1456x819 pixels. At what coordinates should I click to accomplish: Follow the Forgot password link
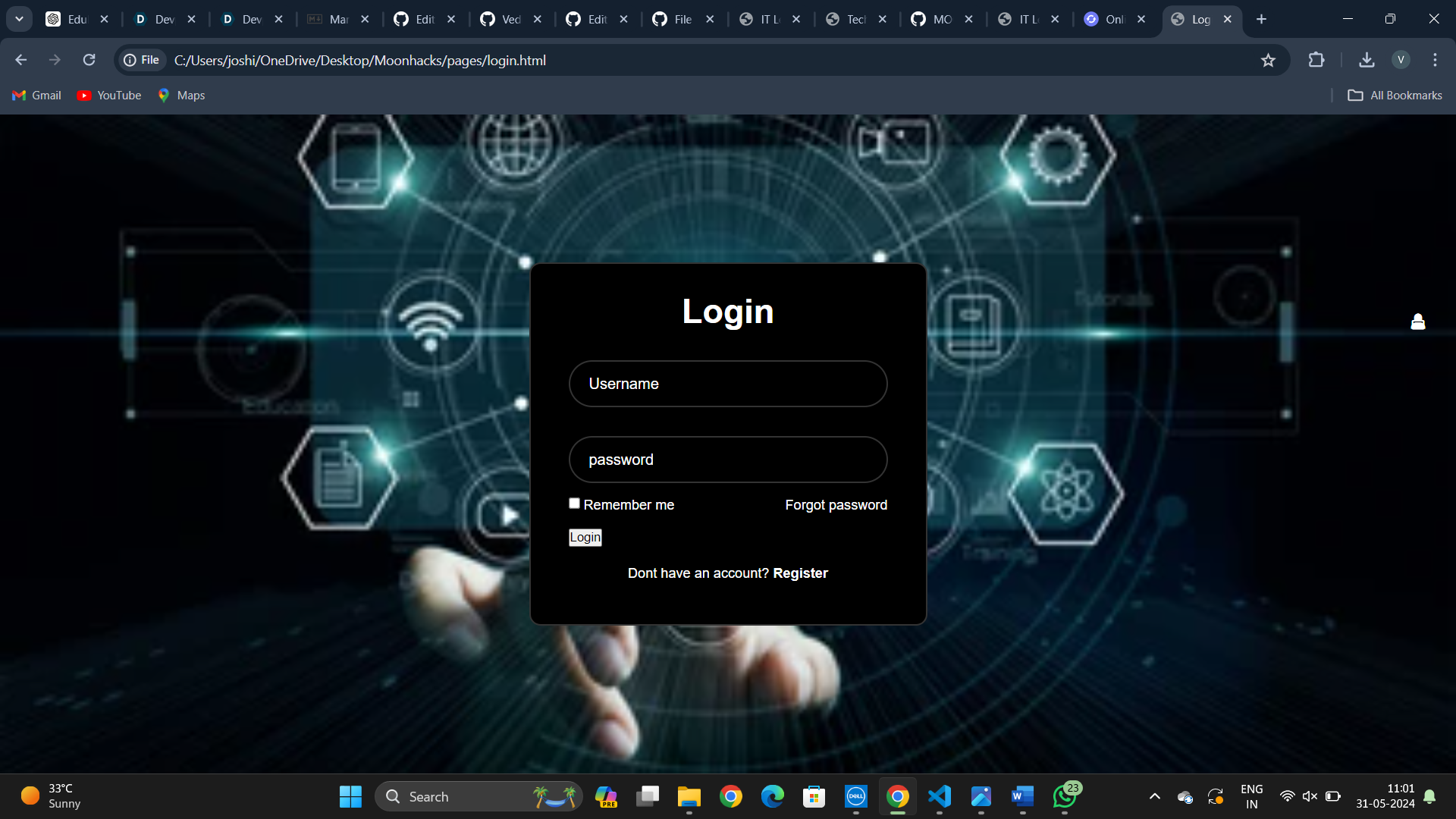click(836, 505)
